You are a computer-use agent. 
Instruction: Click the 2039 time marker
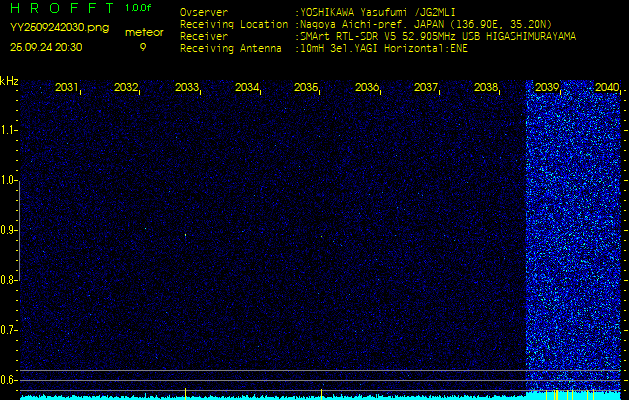547,88
